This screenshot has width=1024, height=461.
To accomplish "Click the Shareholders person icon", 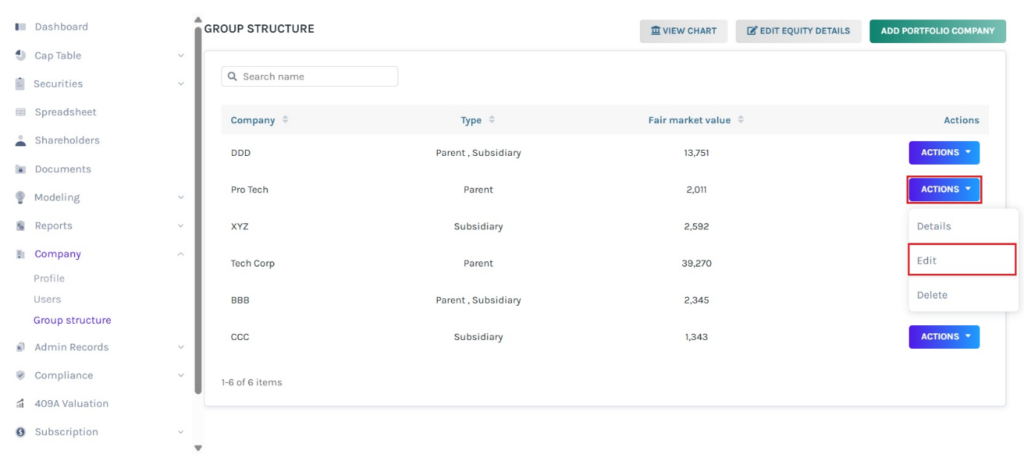I will pos(20,141).
